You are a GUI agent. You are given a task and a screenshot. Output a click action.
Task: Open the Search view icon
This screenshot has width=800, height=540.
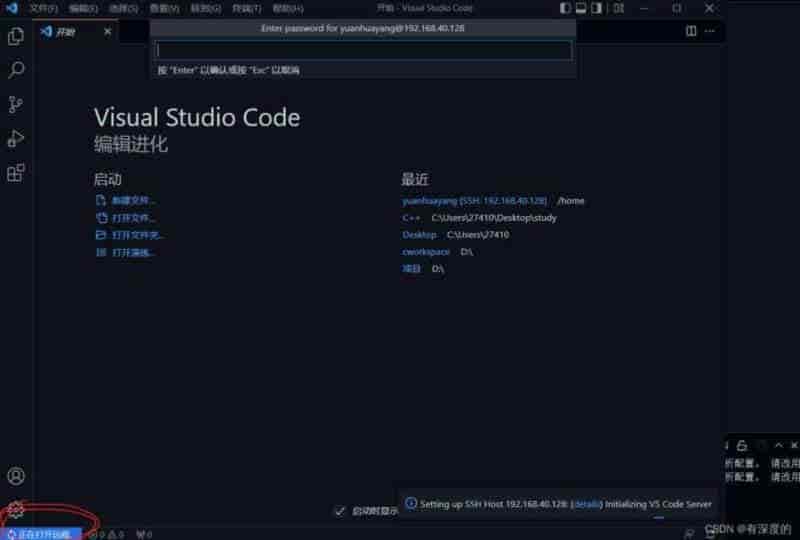16,71
